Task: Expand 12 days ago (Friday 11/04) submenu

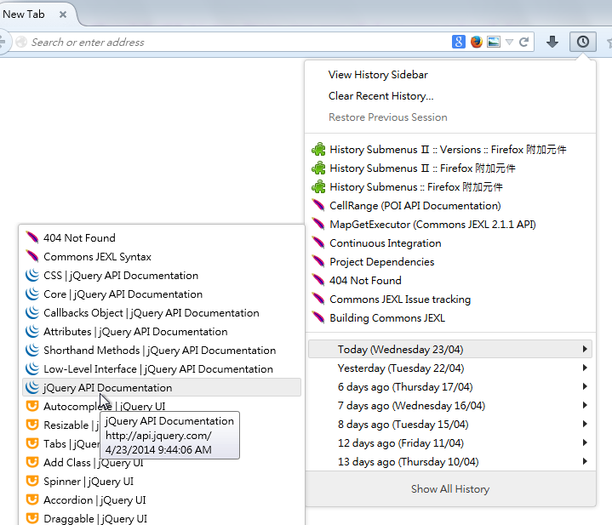Action: point(450,443)
